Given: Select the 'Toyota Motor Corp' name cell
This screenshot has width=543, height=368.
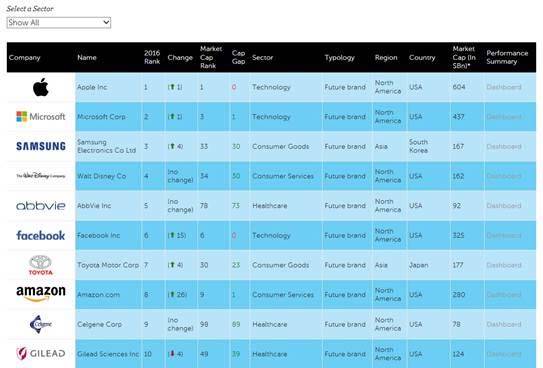Looking at the screenshot, I should click(x=108, y=265).
